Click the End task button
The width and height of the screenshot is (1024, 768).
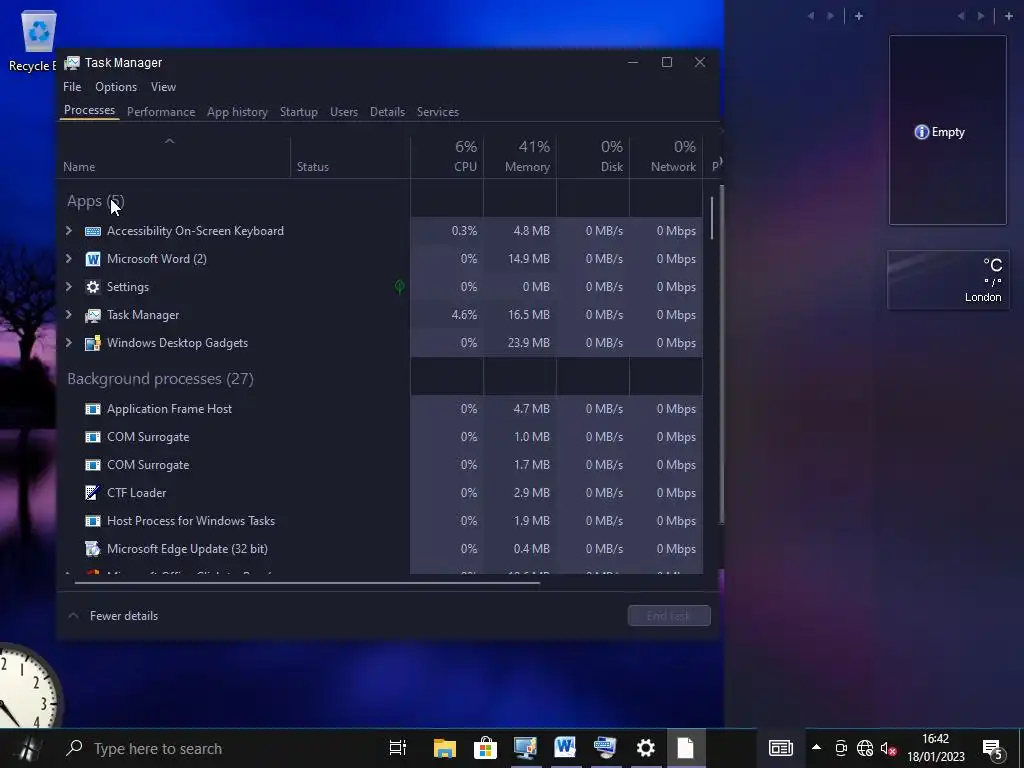[x=669, y=616]
